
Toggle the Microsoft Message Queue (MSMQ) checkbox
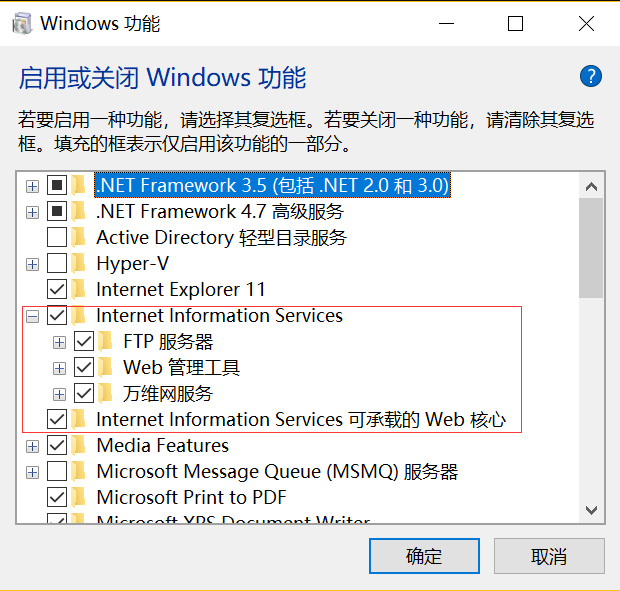[x=57, y=472]
